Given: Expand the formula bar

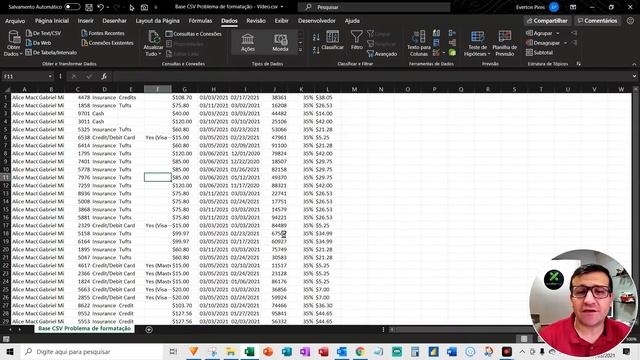Looking at the screenshot, I should tap(634, 76).
